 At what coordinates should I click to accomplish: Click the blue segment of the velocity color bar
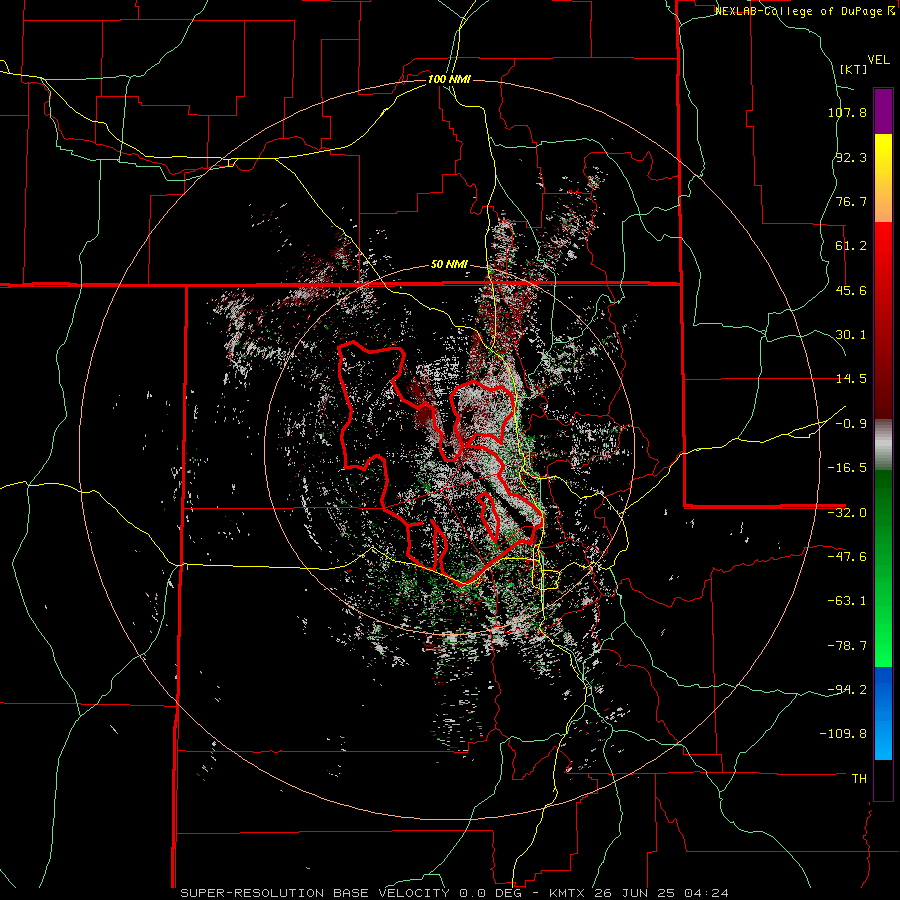click(x=883, y=713)
